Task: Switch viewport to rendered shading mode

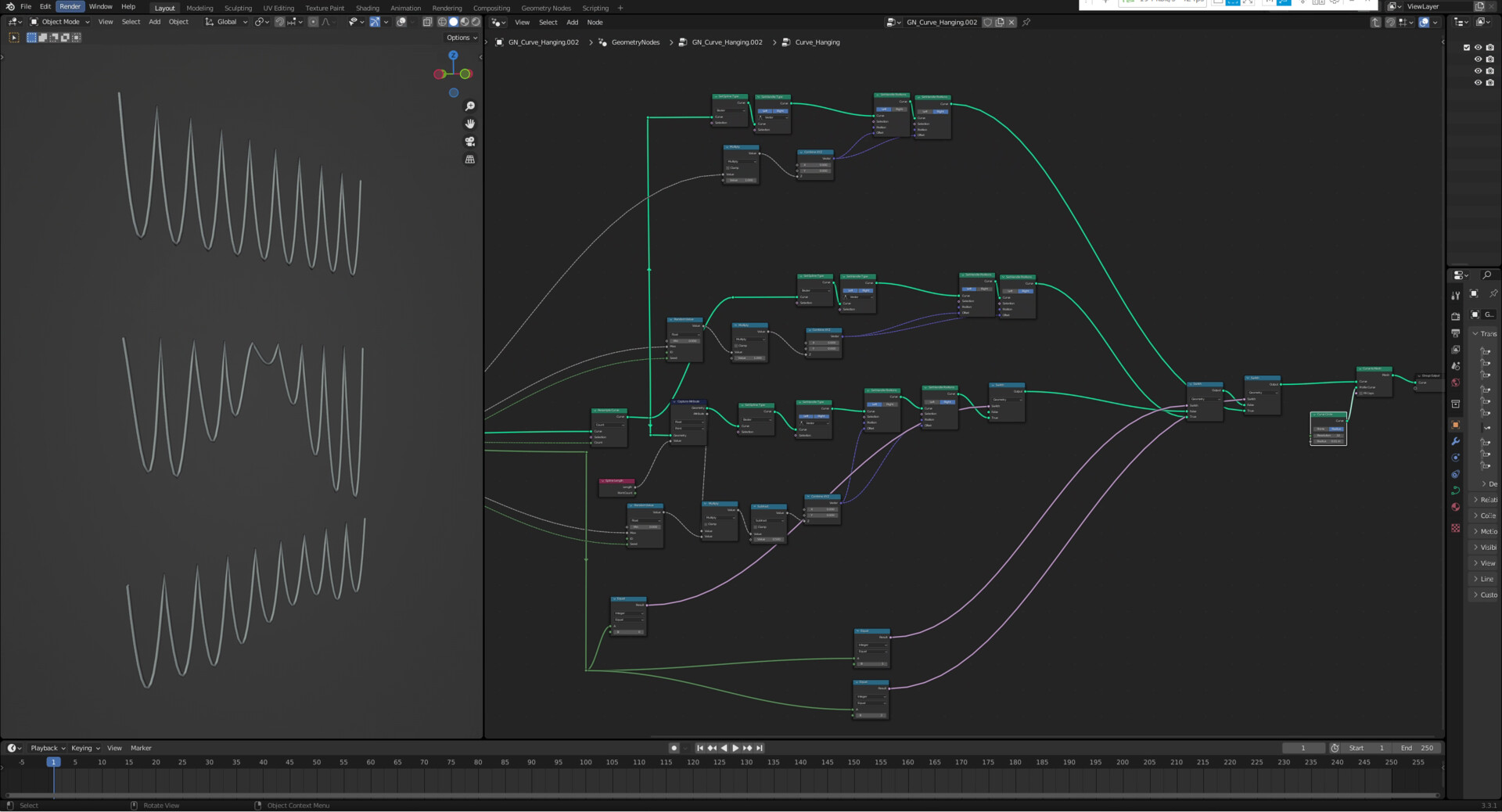Action: 476,21
